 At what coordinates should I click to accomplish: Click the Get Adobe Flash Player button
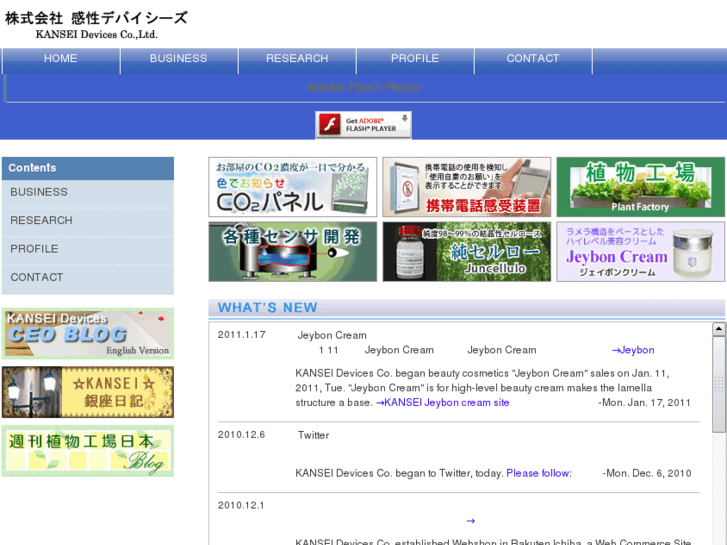[x=363, y=125]
